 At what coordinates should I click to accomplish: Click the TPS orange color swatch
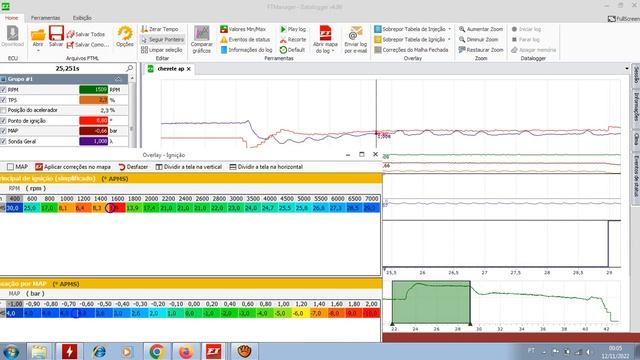[93, 100]
